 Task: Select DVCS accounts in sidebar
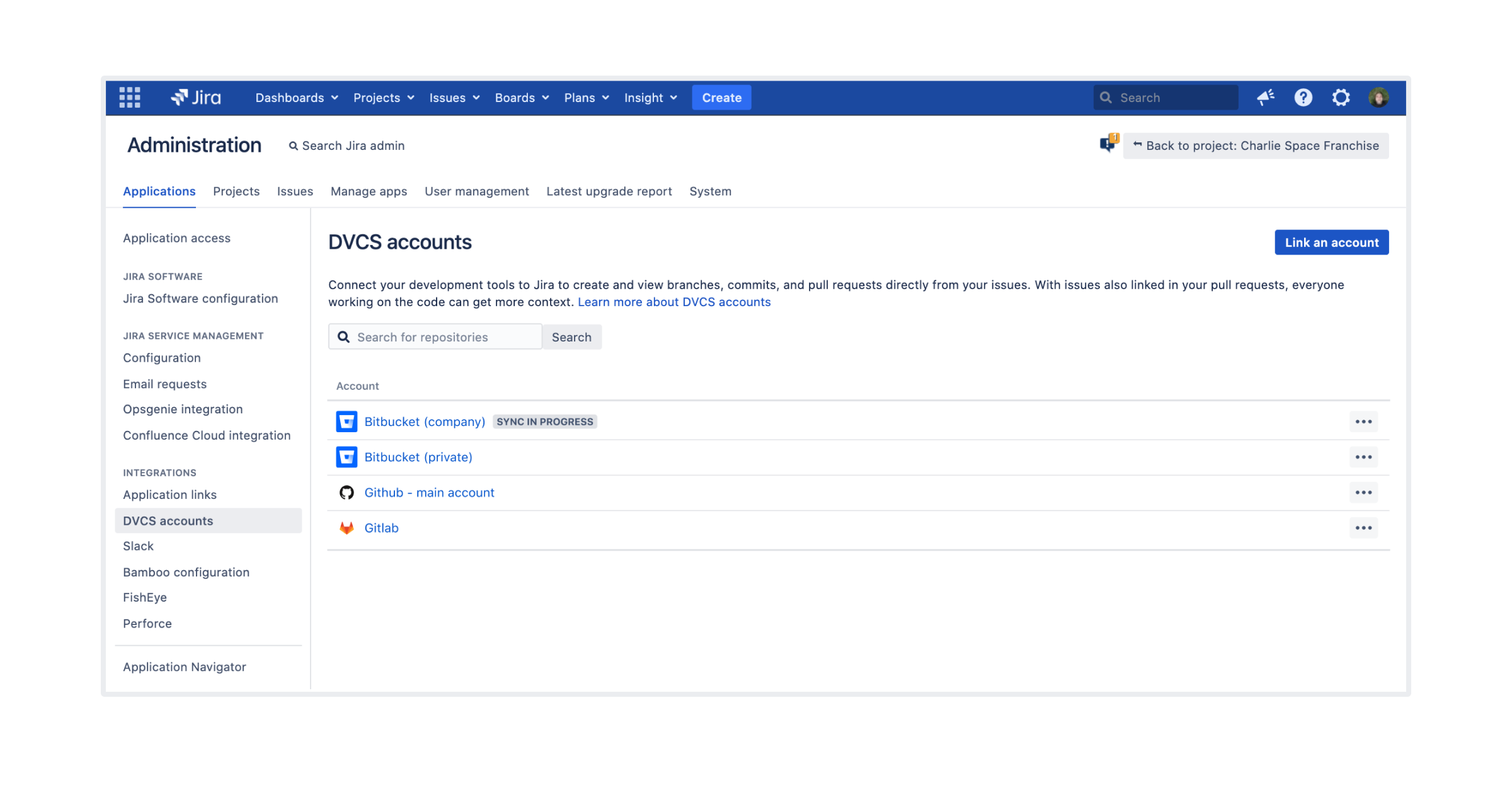click(208, 521)
